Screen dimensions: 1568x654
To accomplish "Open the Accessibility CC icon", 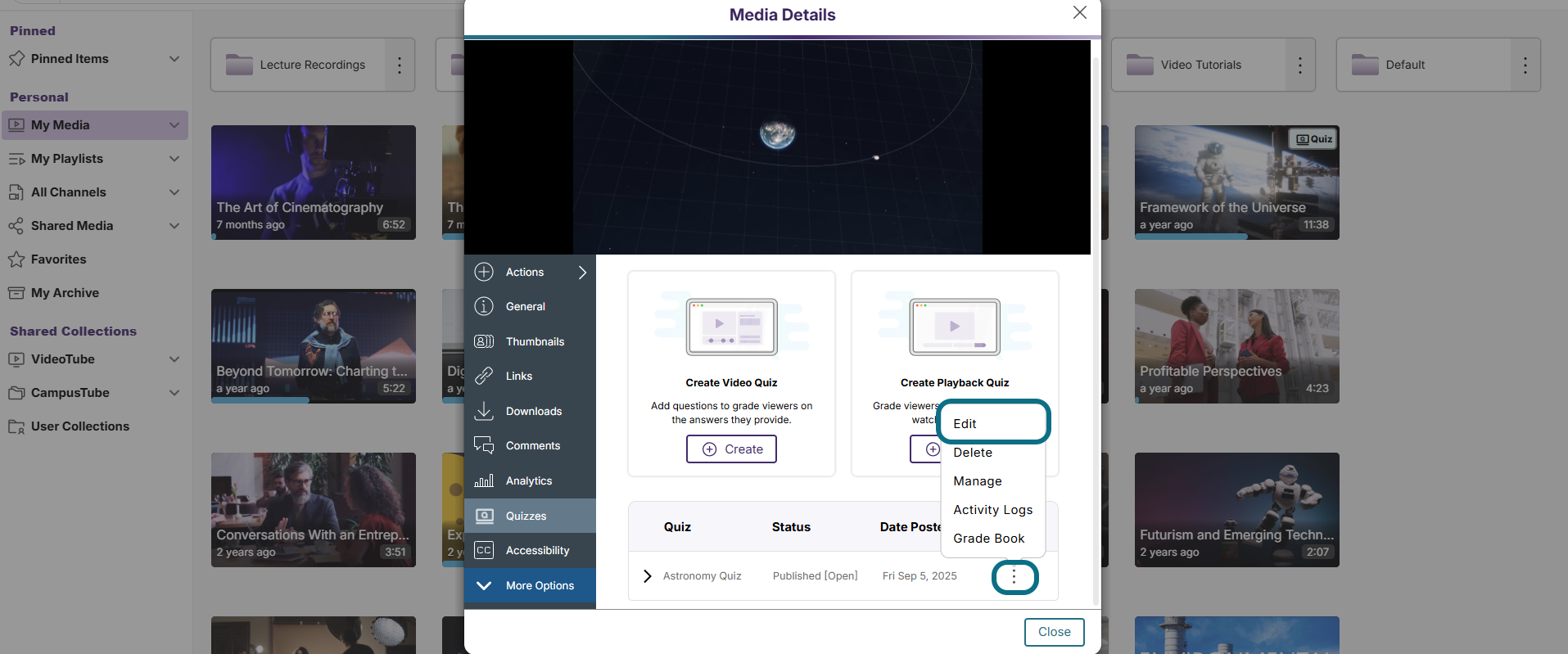I will tap(484, 550).
